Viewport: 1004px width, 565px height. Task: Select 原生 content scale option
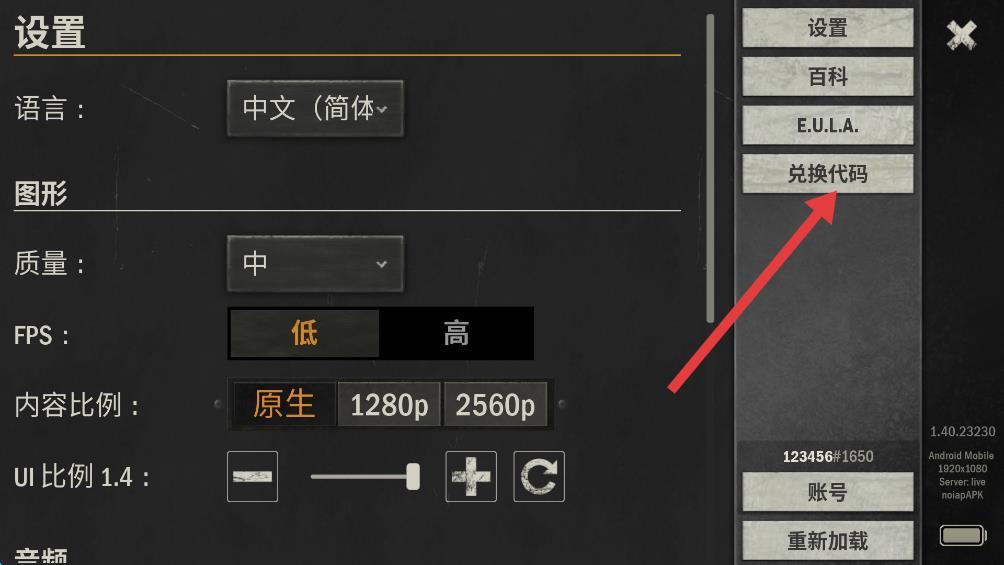[284, 404]
